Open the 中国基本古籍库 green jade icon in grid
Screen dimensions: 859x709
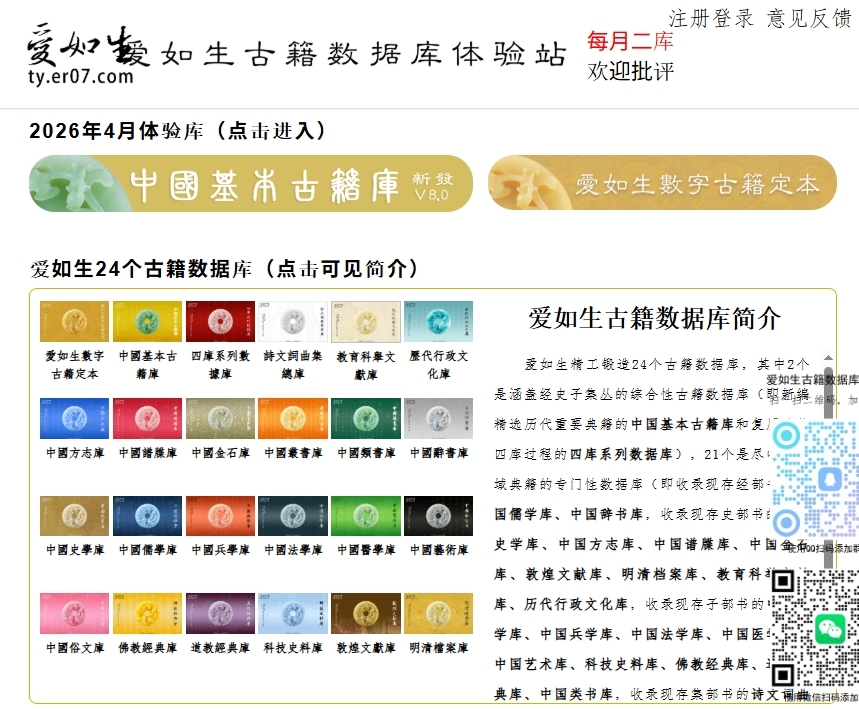click(x=147, y=322)
